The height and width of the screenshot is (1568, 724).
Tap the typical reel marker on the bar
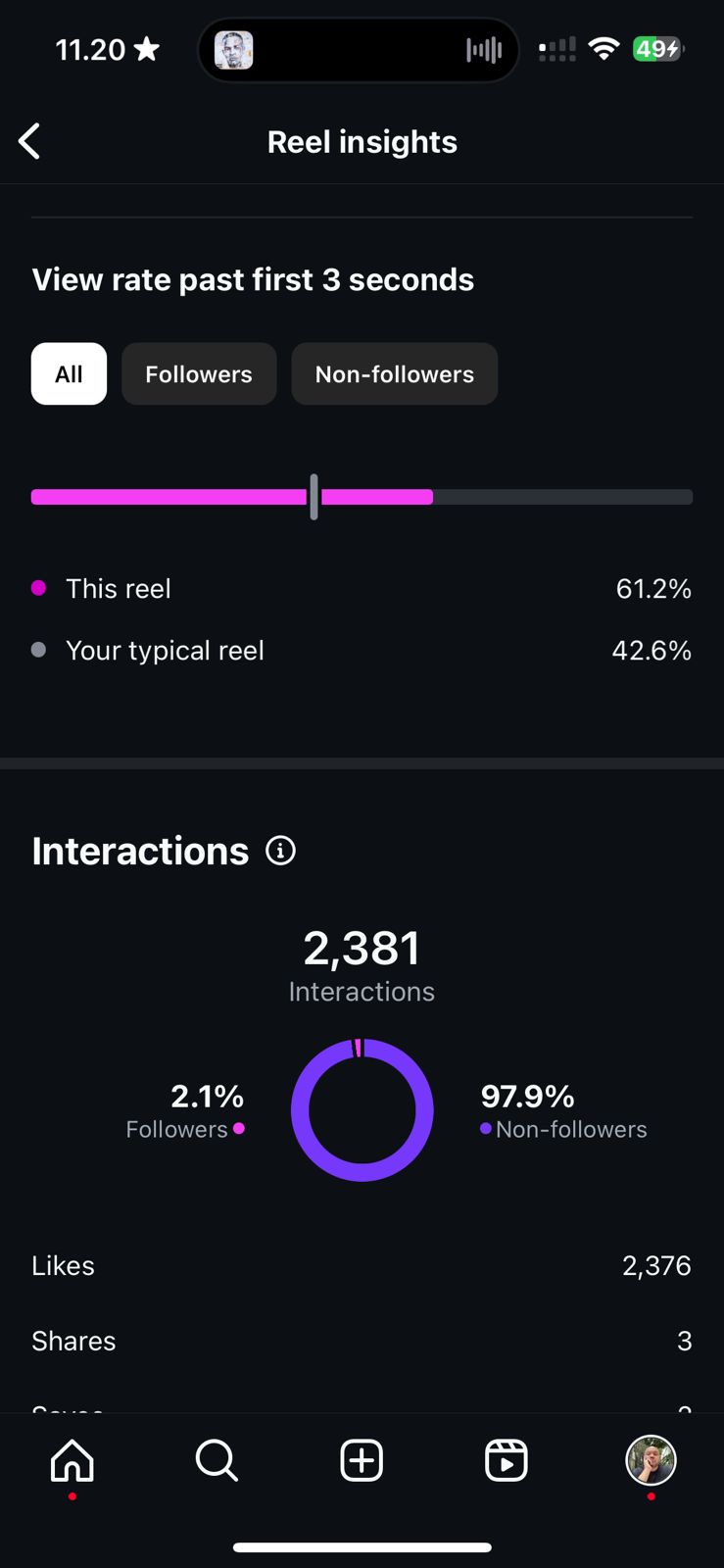pyautogui.click(x=314, y=497)
